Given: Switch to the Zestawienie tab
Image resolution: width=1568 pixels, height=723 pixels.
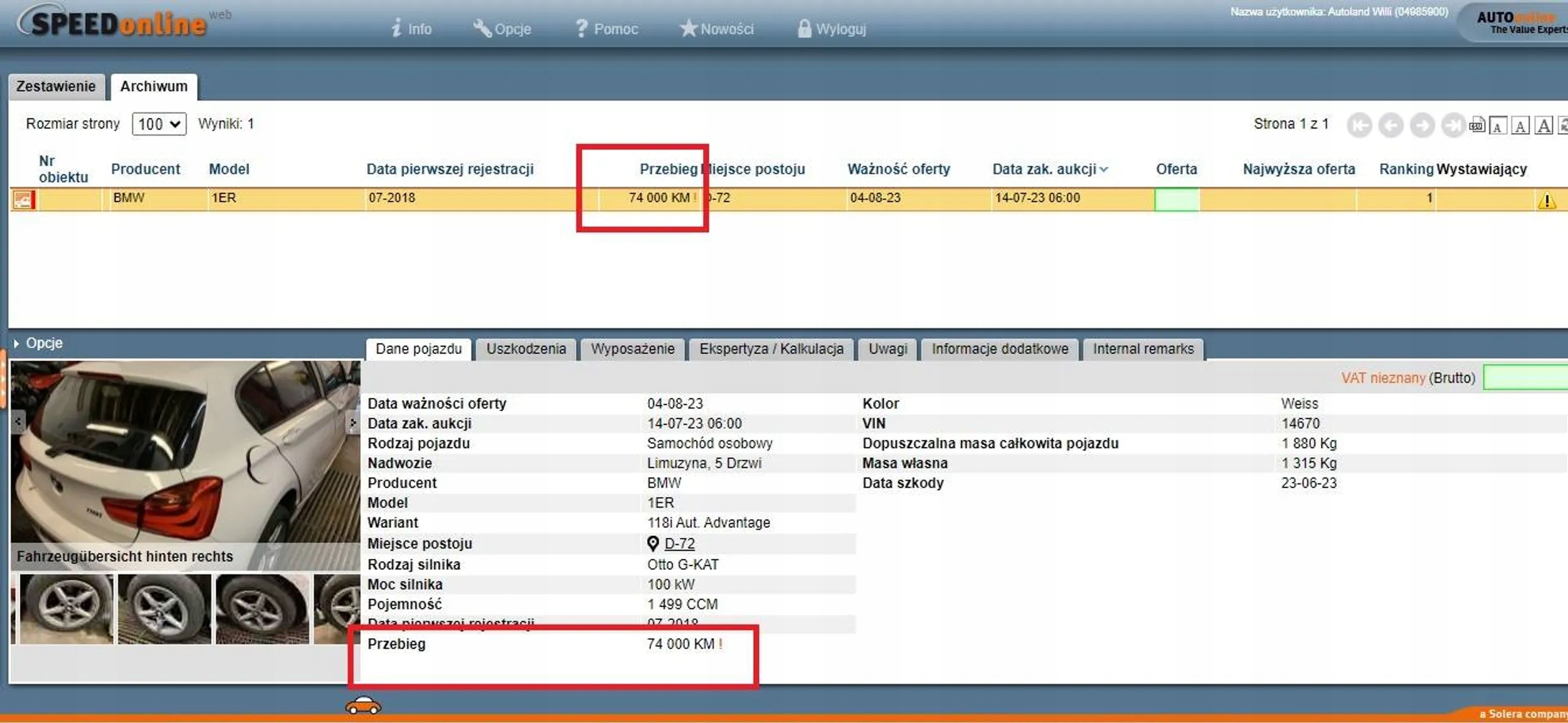Looking at the screenshot, I should coord(56,87).
